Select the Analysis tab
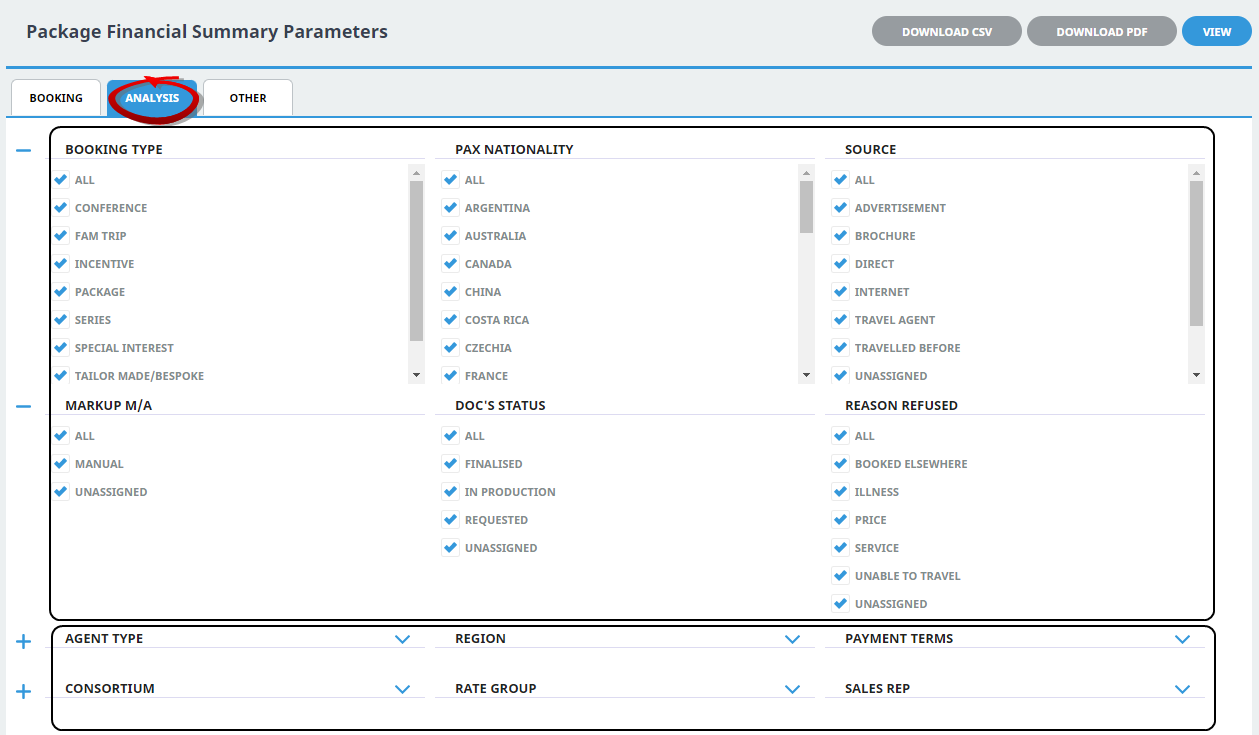Image resolution: width=1259 pixels, height=735 pixels. [152, 98]
